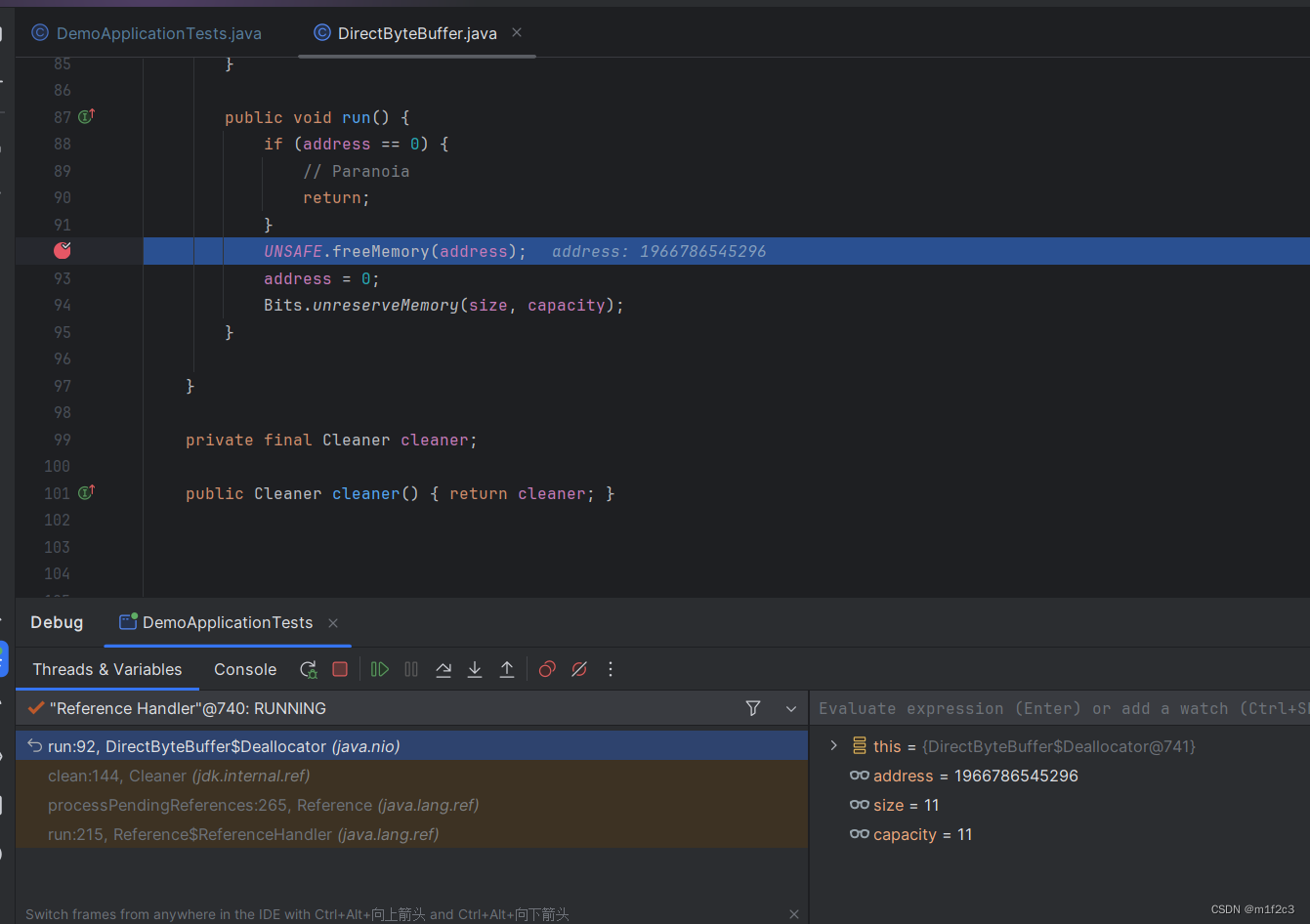Viewport: 1310px width, 924px height.
Task: Toggle Mute Breakpoints
Action: click(579, 669)
